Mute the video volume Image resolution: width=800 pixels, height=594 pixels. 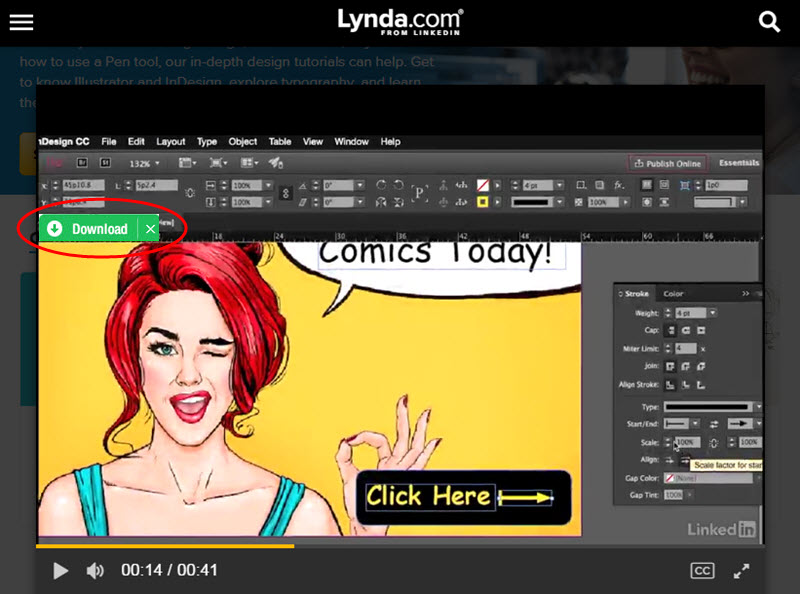(95, 571)
